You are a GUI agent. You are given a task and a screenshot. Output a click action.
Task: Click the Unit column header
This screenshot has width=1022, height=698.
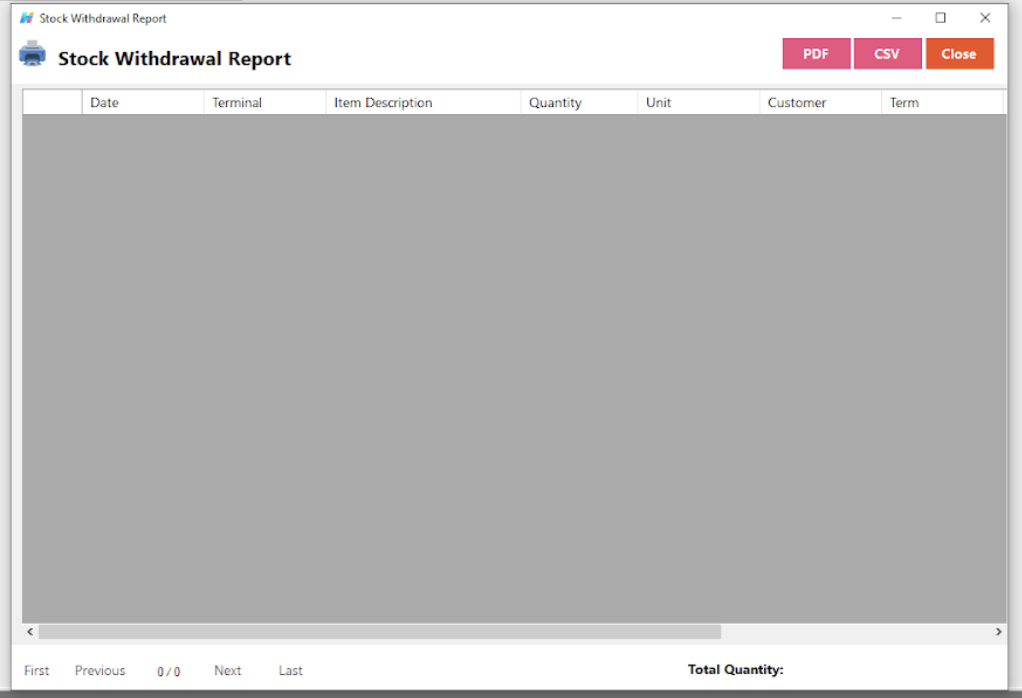pyautogui.click(x=698, y=102)
